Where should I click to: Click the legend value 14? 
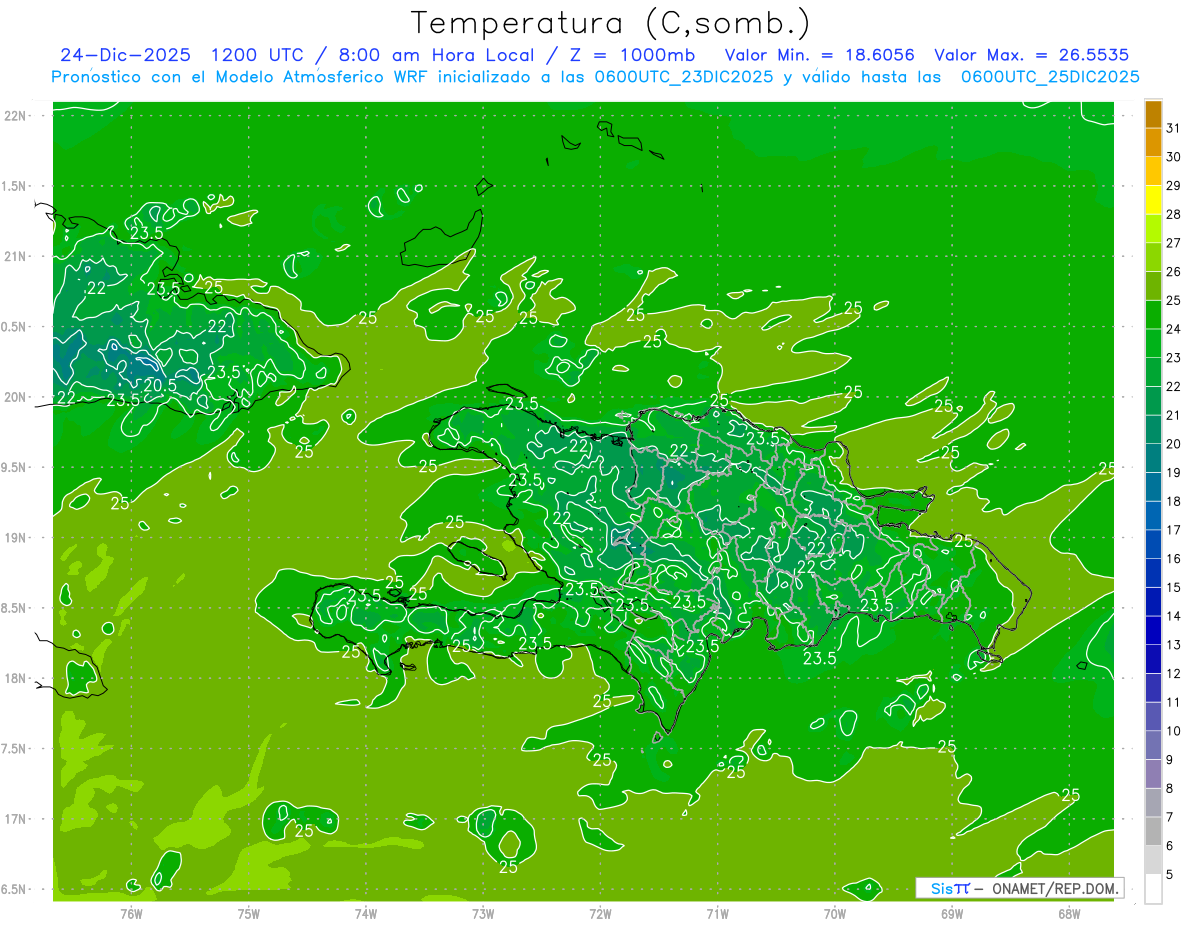coord(1174,616)
